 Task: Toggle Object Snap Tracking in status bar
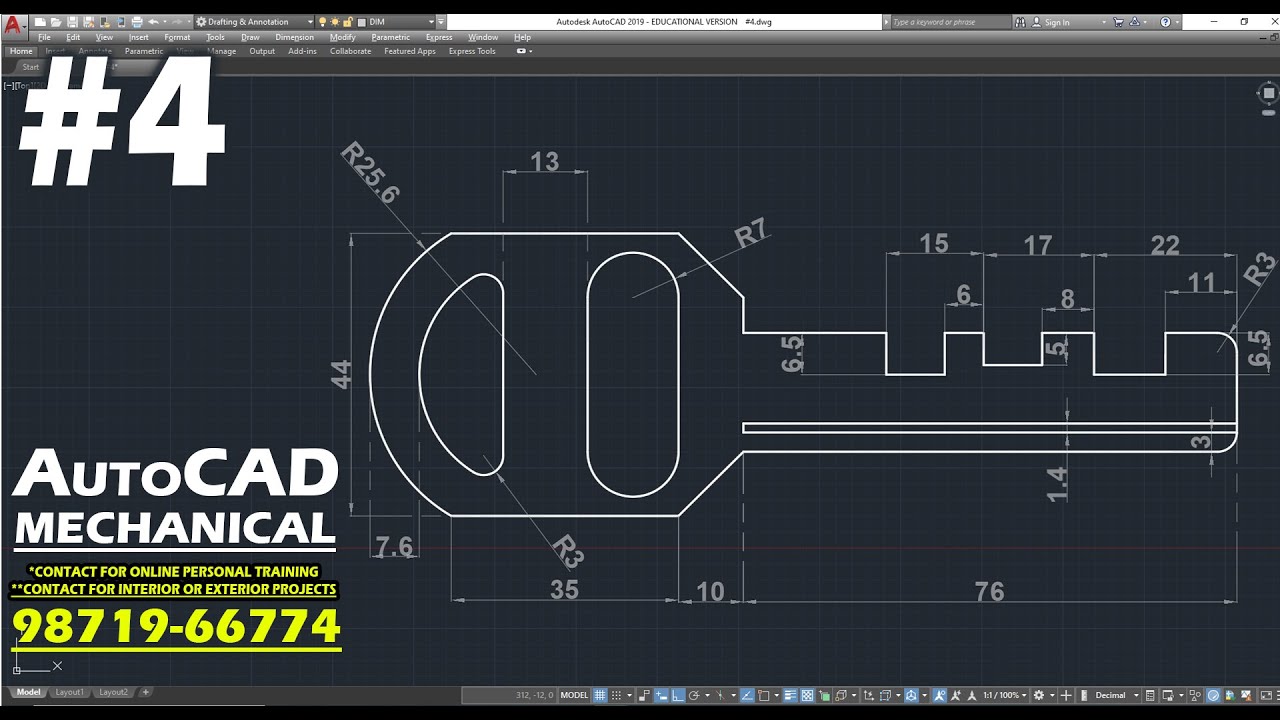747,695
